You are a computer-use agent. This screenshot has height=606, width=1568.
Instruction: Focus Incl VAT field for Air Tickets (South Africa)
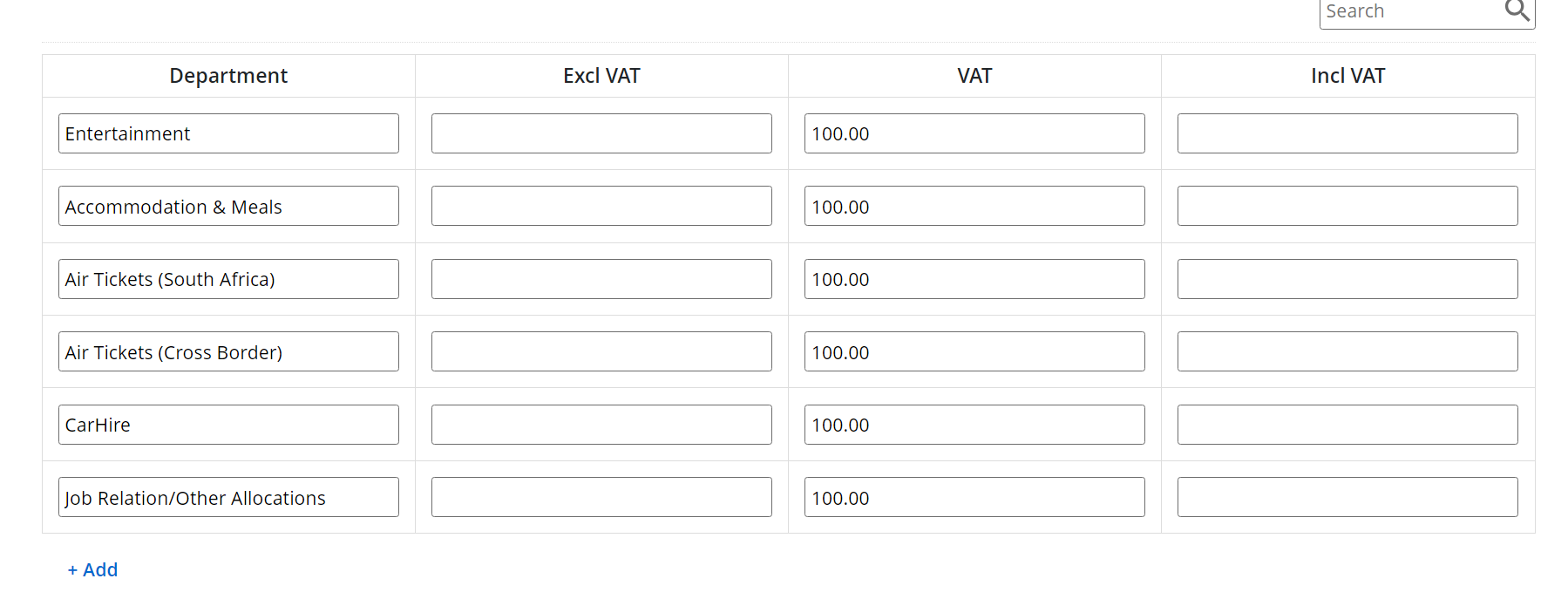point(1347,279)
